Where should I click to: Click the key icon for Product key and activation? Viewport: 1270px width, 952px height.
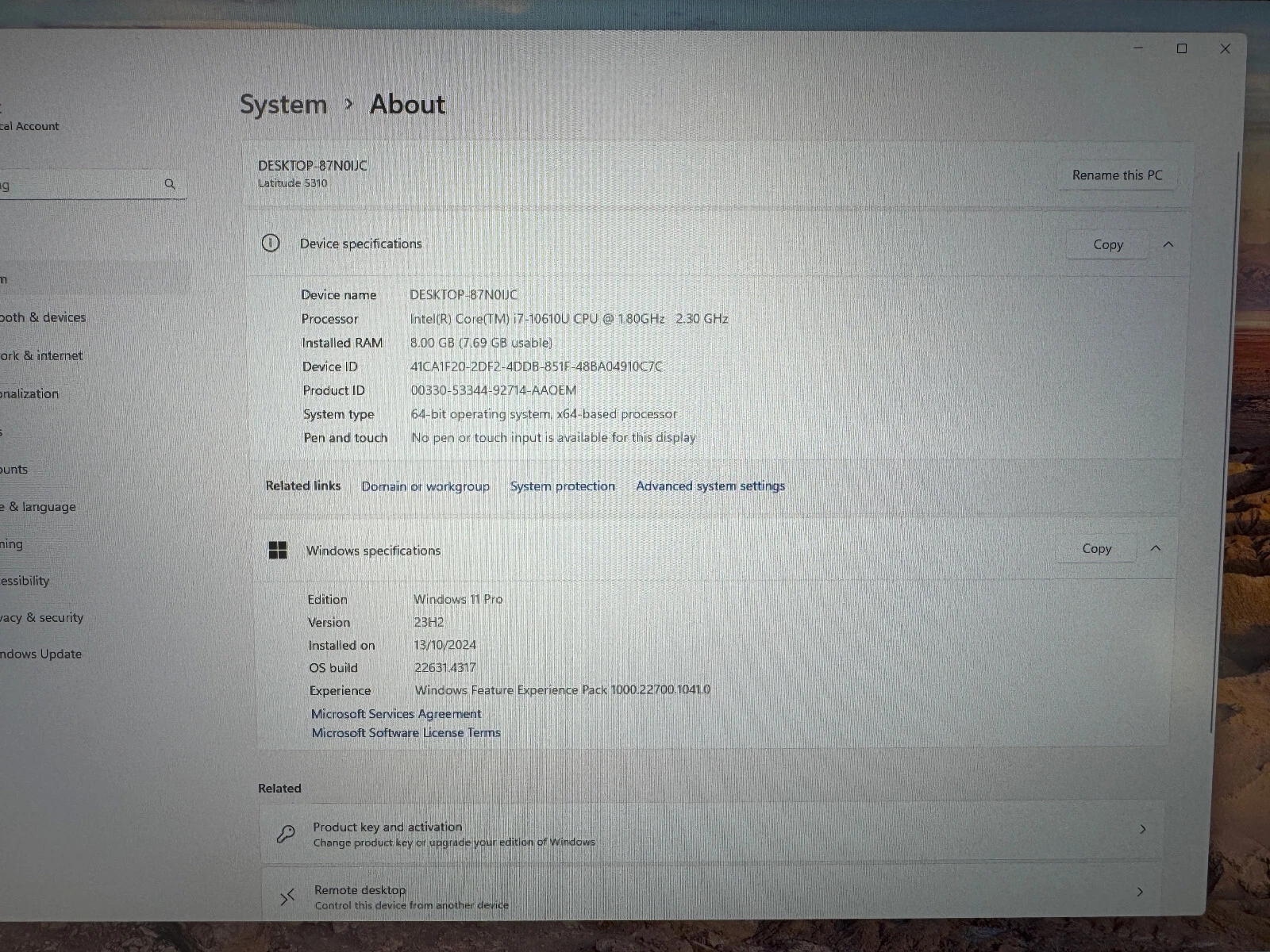coord(286,834)
